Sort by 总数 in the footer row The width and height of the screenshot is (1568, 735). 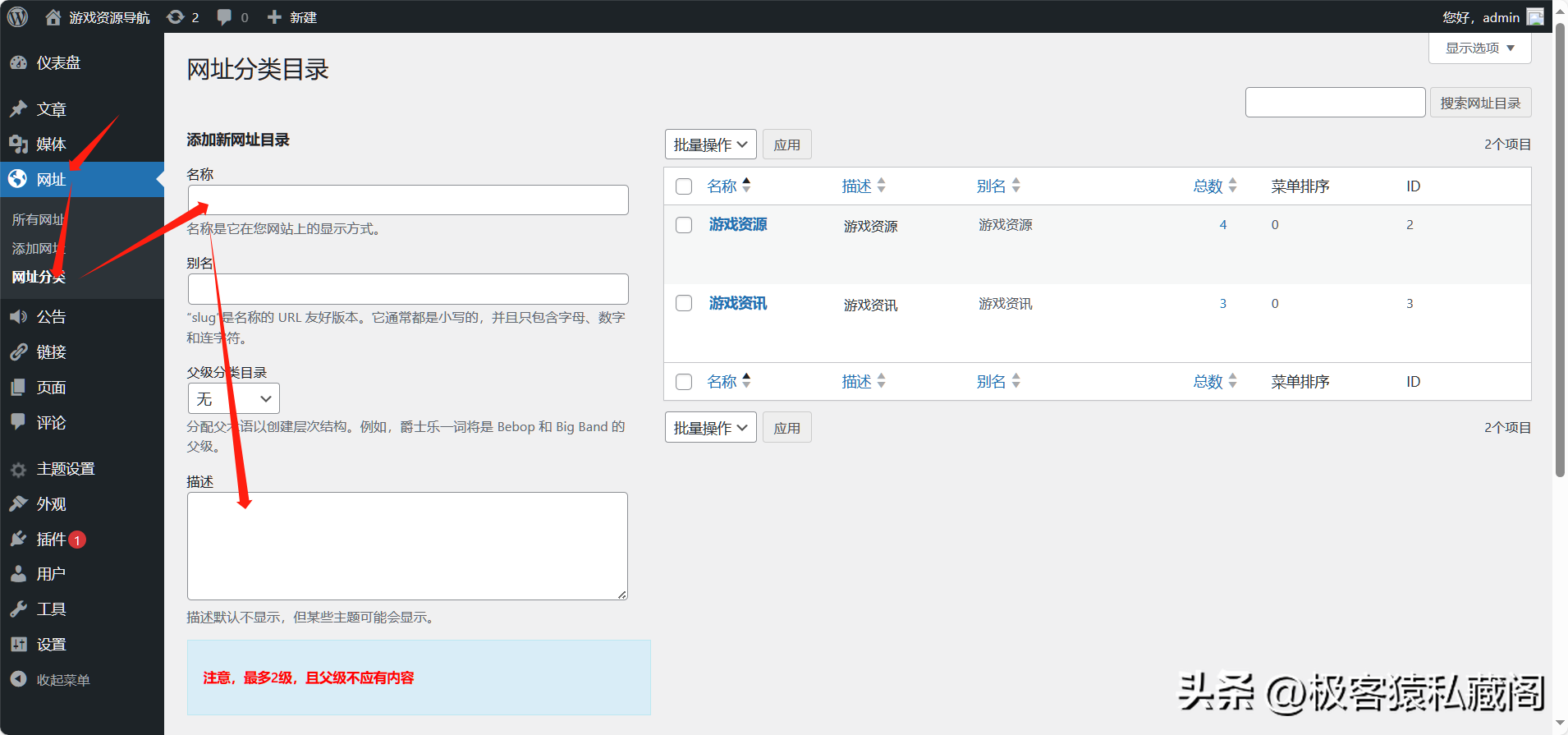click(x=1215, y=382)
